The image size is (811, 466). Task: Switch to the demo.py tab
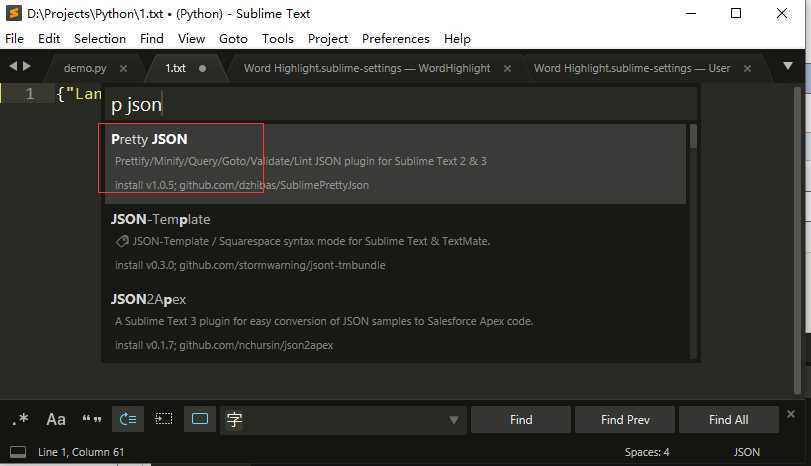(85, 68)
